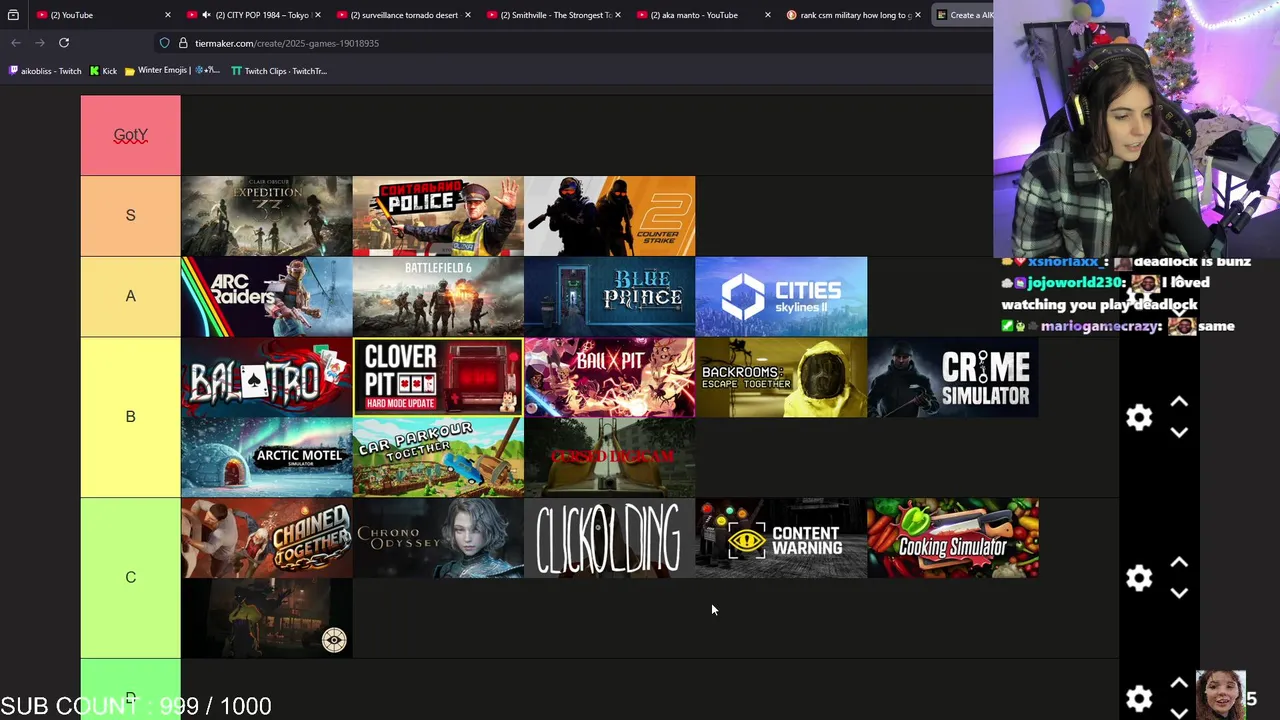The height and width of the screenshot is (720, 1280).
Task: Select ARC Raiders game tile
Action: (267, 297)
